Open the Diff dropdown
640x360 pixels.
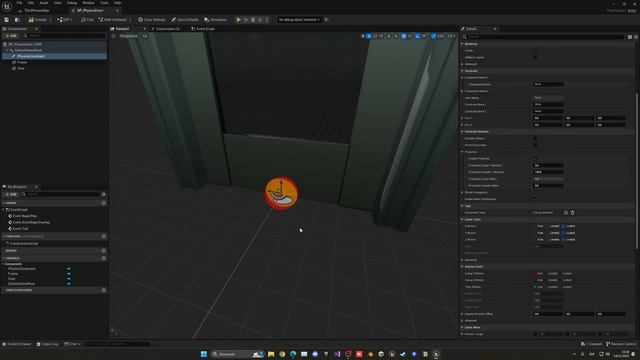tap(65, 20)
